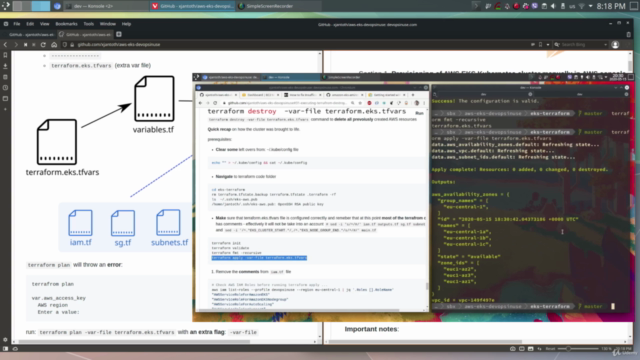
Task: Open the Downloads side panel
Action: tap(5, 66)
